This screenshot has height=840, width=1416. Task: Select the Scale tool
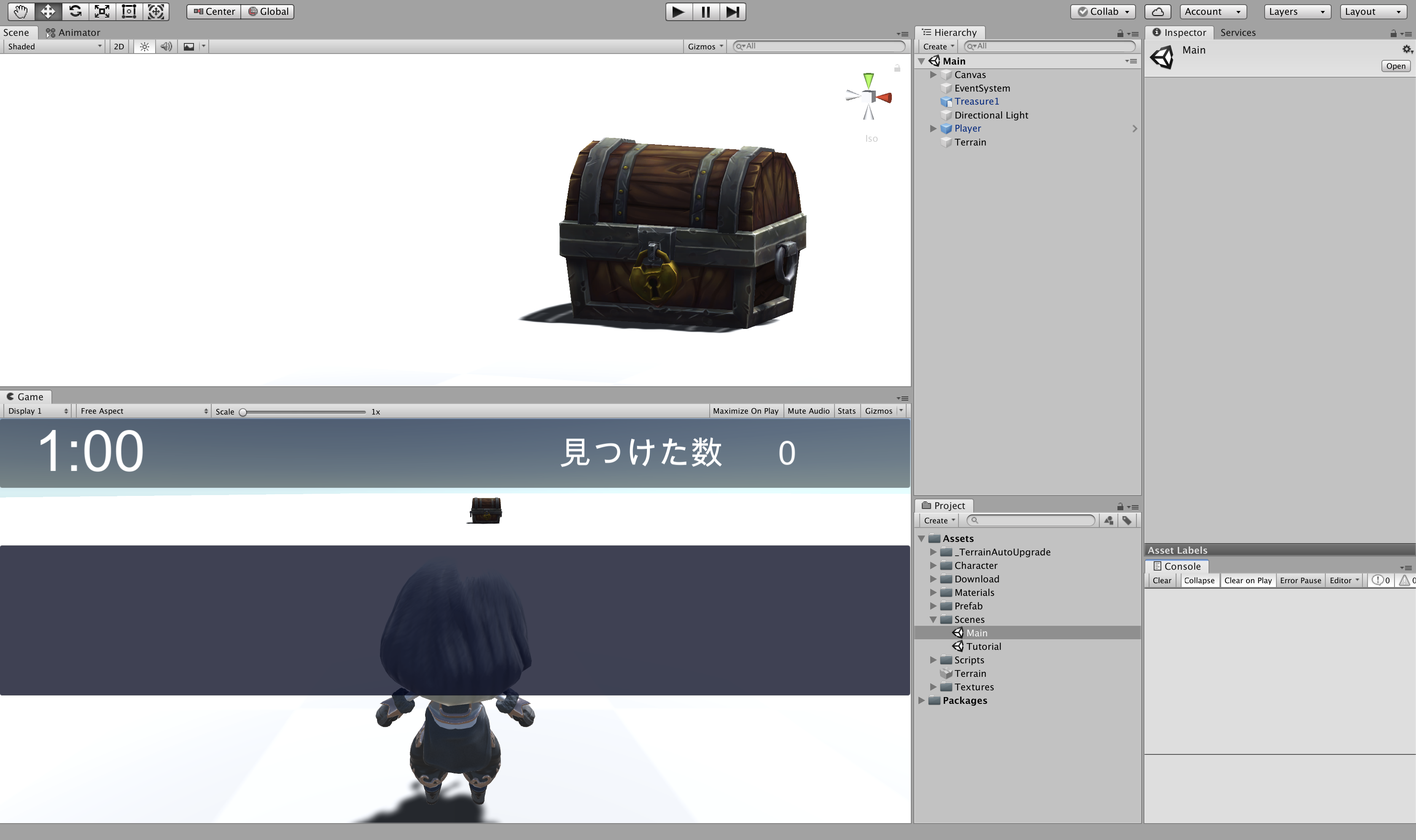tap(102, 11)
